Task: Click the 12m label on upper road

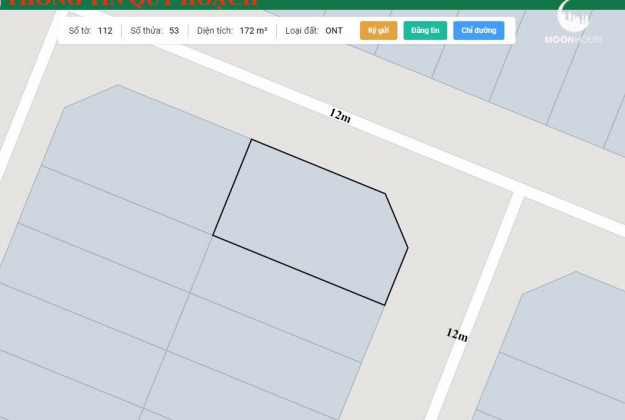Action: (x=340, y=115)
